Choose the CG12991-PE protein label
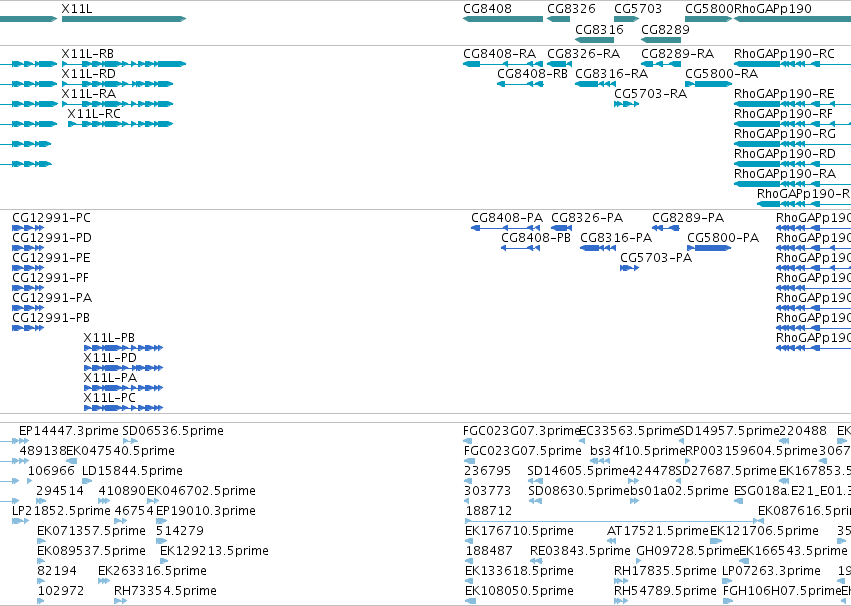 (x=51, y=258)
